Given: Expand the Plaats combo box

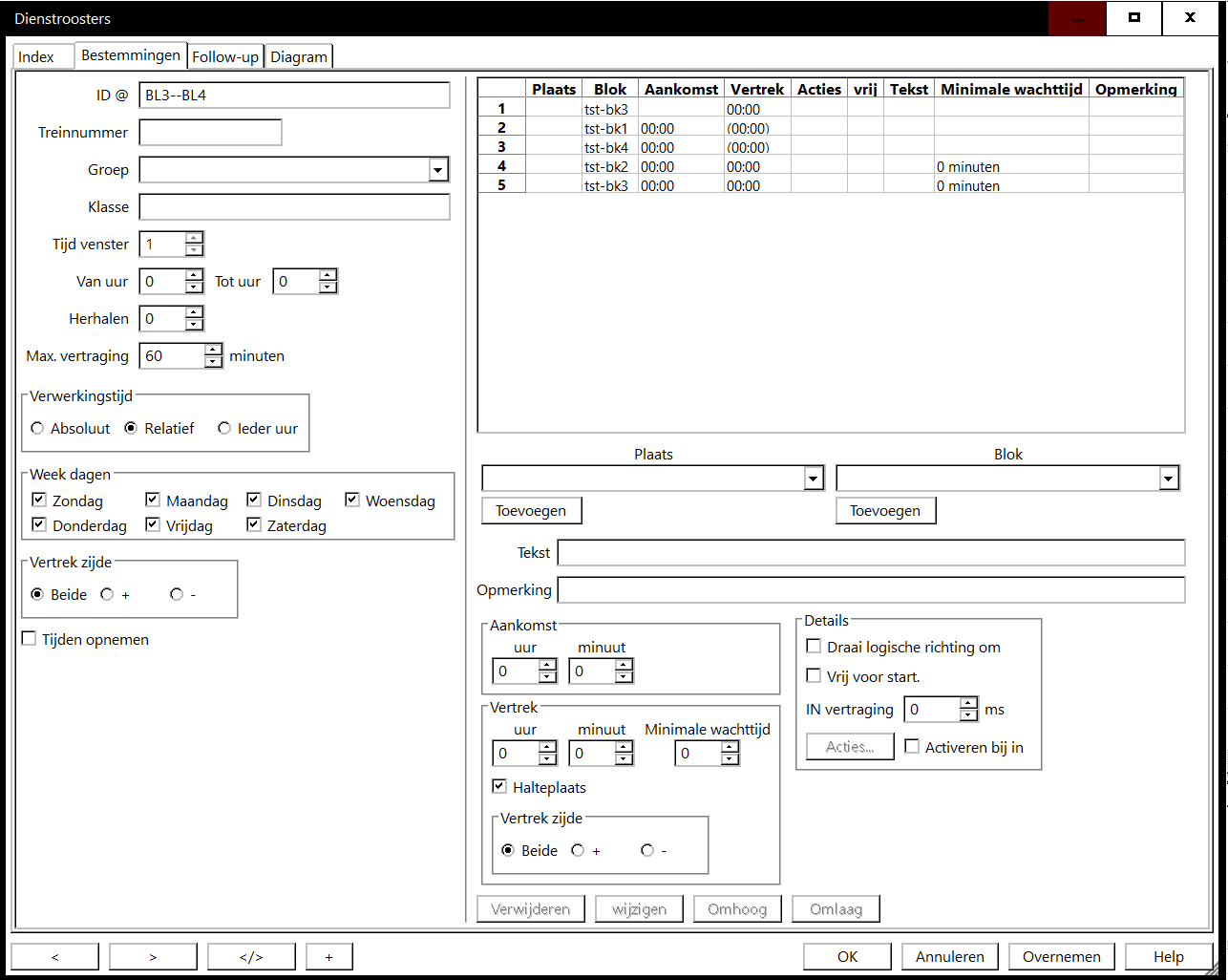Looking at the screenshot, I should tap(814, 479).
